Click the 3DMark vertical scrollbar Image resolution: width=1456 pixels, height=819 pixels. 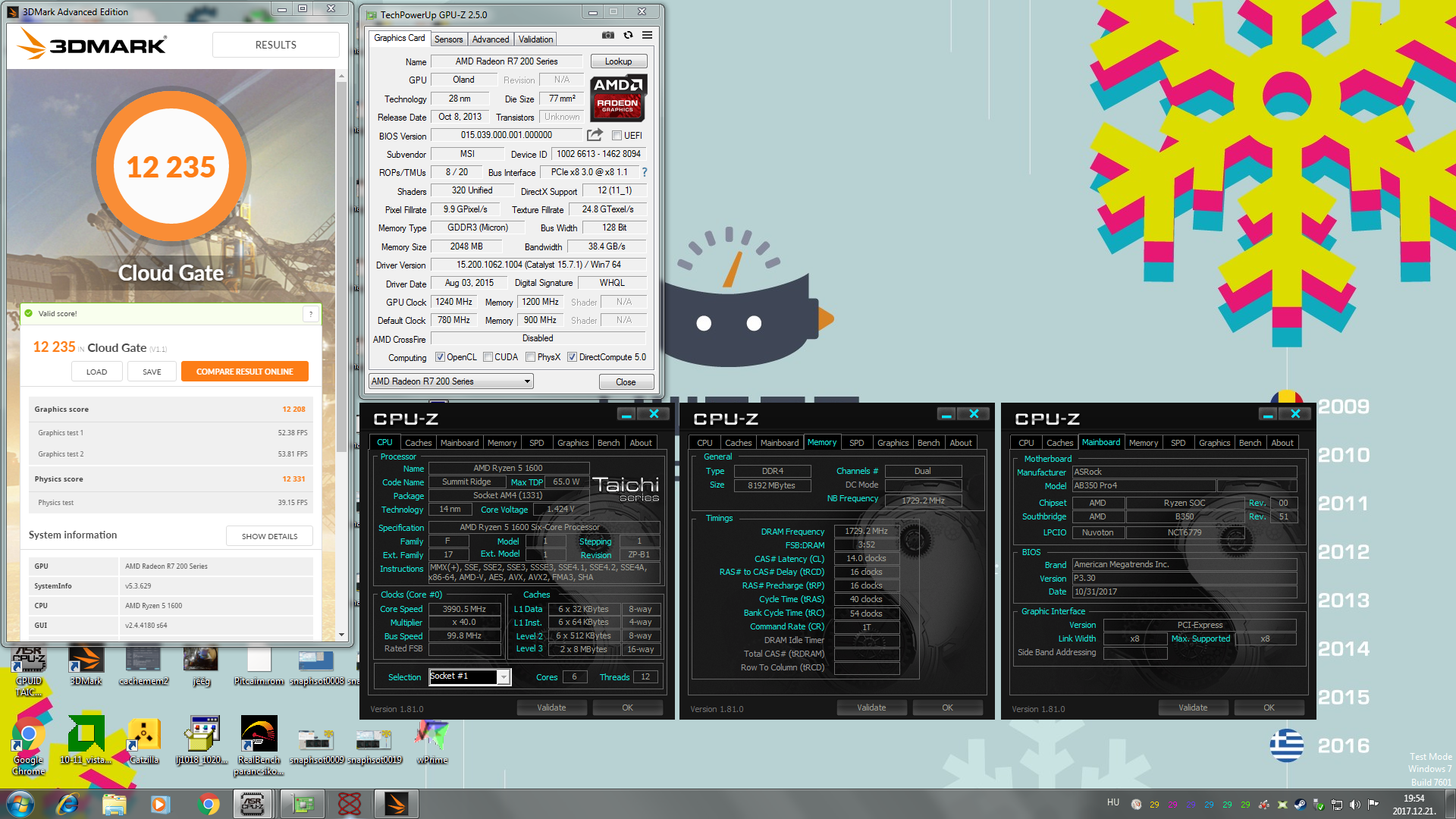[341, 265]
